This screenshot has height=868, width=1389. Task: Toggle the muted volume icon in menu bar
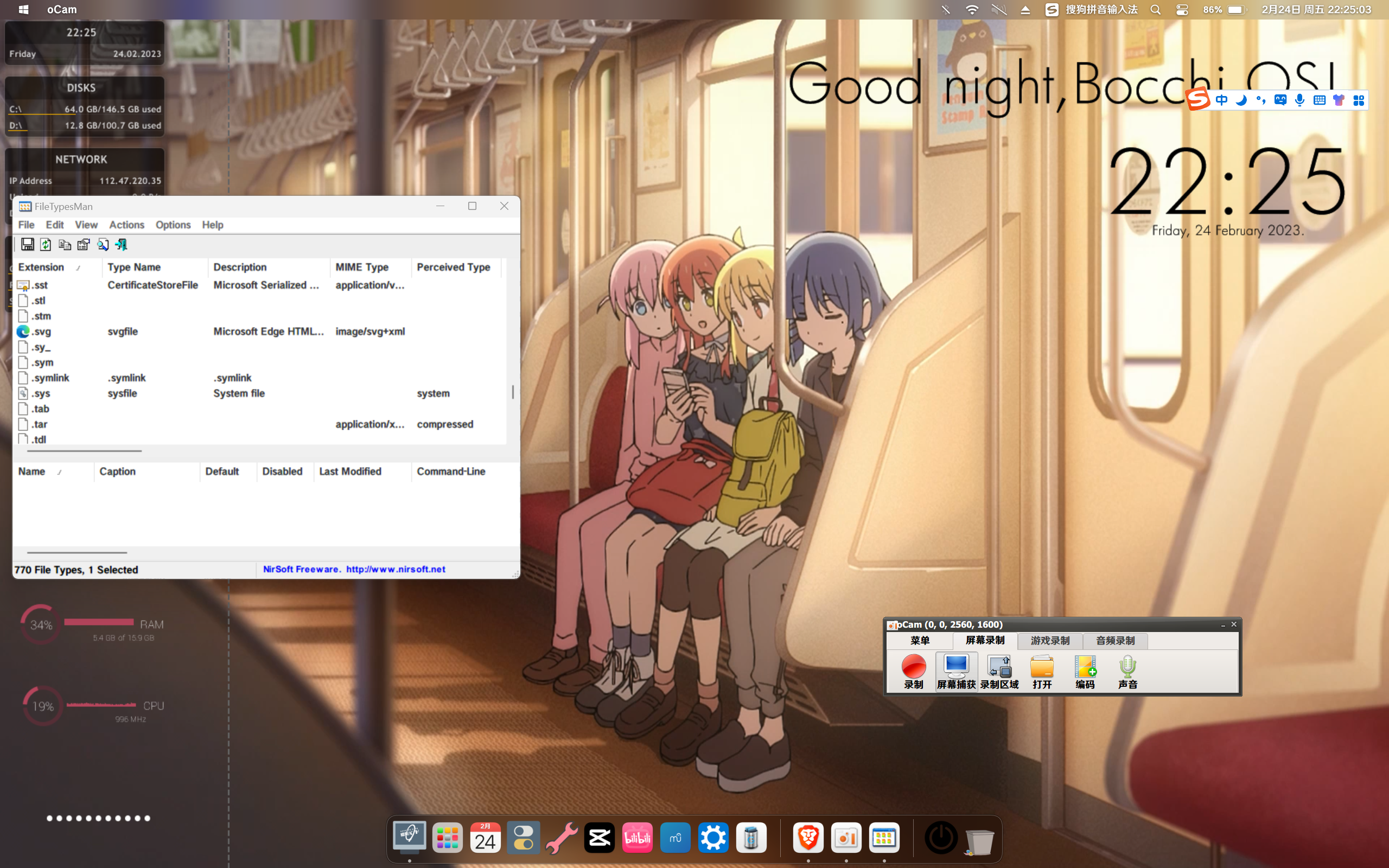999,10
